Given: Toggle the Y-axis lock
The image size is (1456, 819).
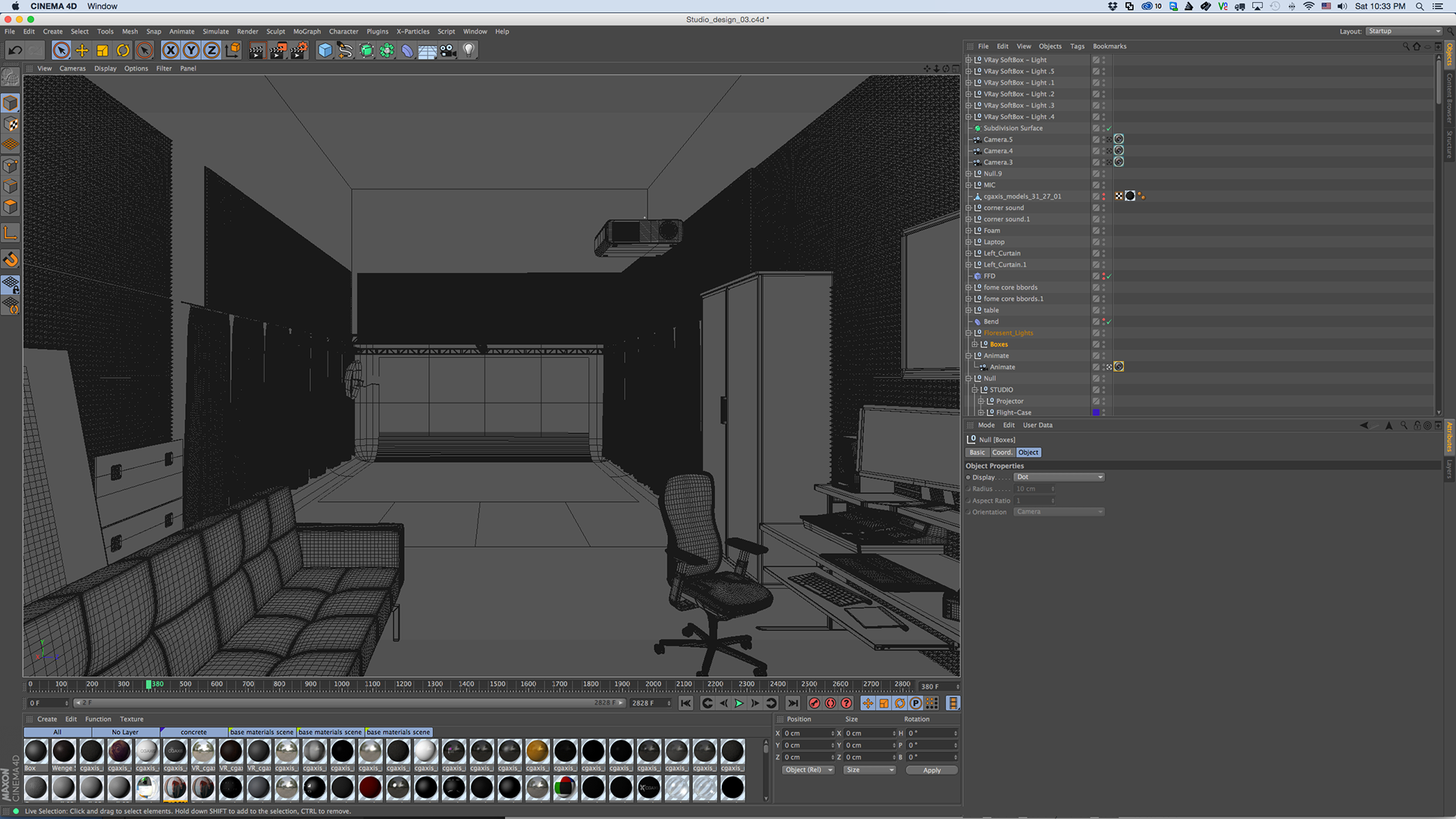Looking at the screenshot, I should pos(191,50).
